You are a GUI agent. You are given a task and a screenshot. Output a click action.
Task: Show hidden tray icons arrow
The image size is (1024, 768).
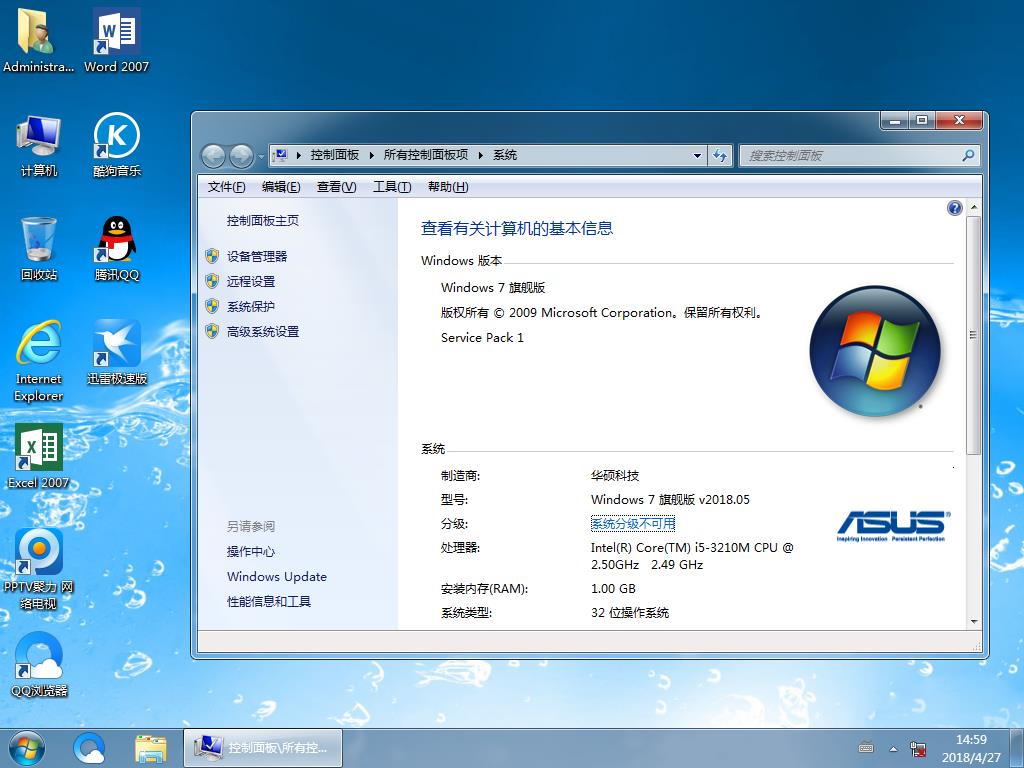click(x=893, y=748)
